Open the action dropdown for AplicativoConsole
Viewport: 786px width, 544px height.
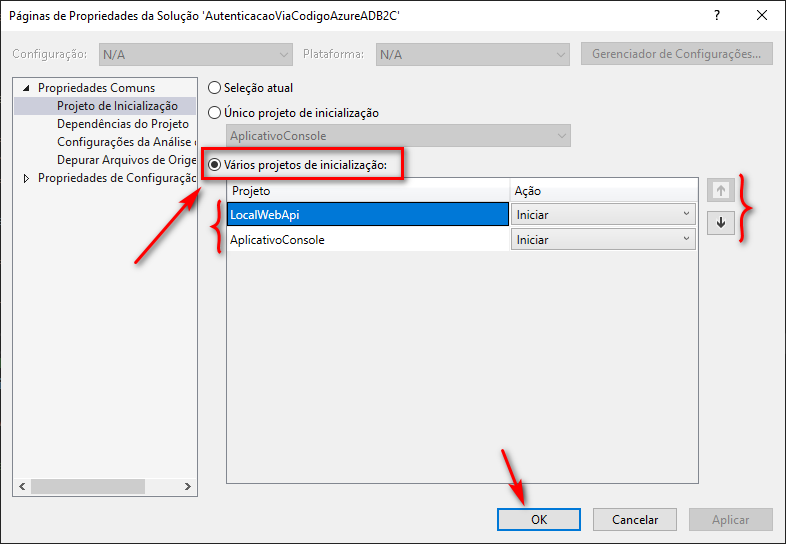click(x=603, y=240)
